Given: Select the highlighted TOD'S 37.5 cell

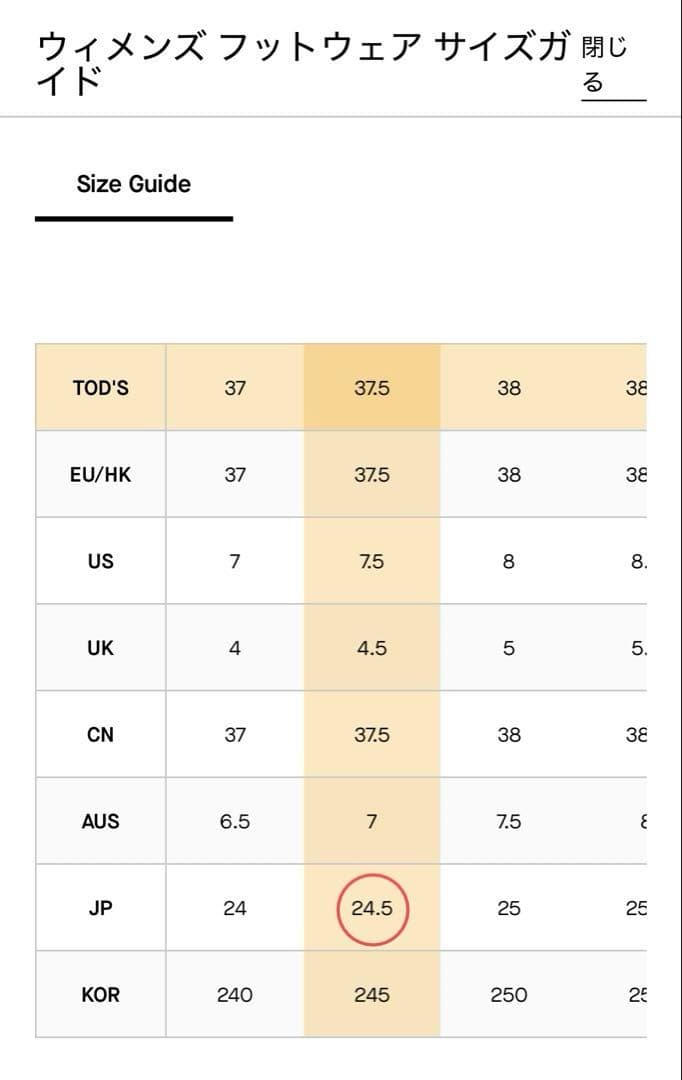Looking at the screenshot, I should coord(372,388).
